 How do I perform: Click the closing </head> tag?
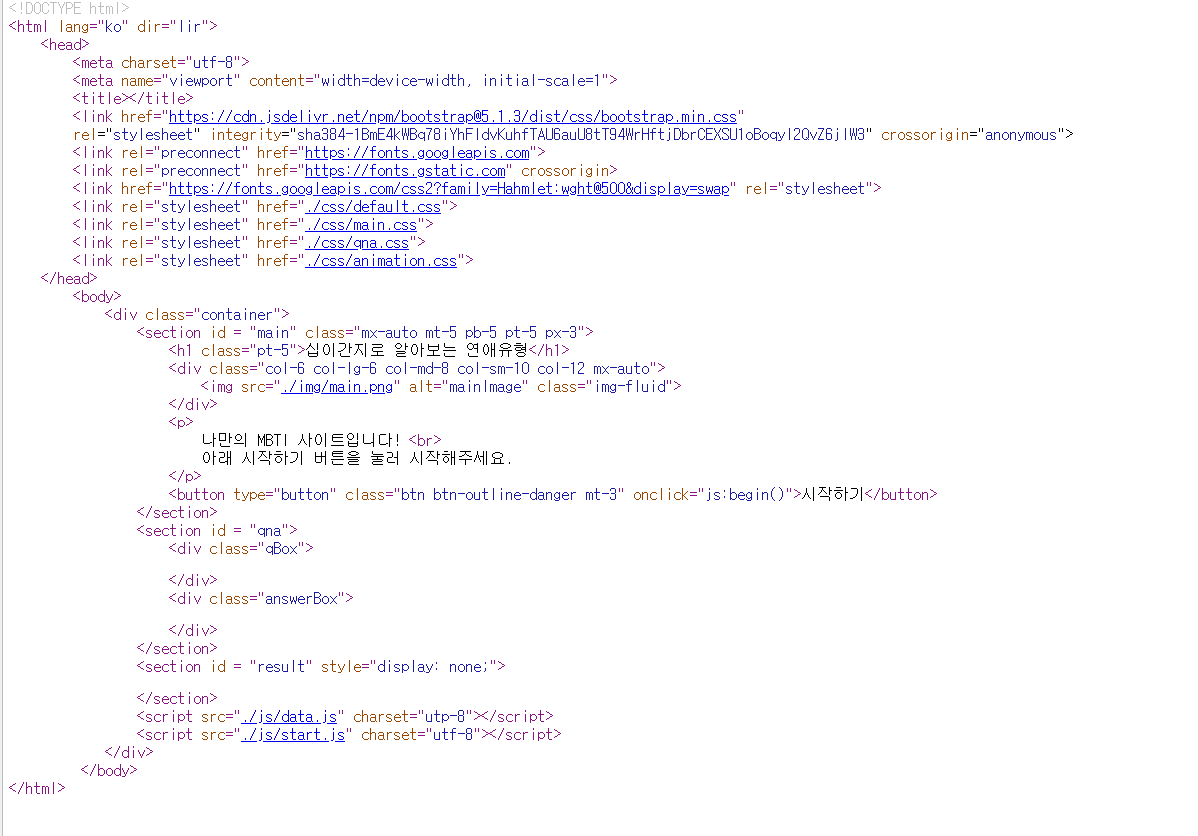click(69, 279)
